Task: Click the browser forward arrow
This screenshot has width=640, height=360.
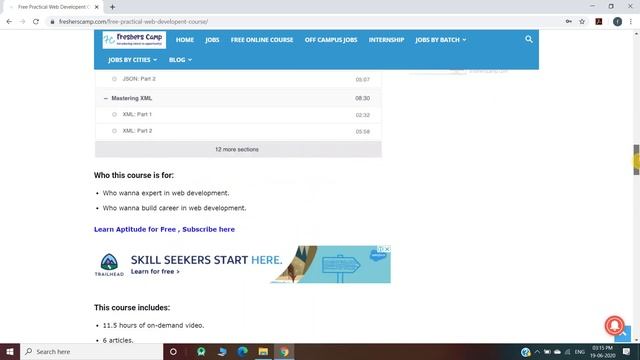Action: (22, 22)
